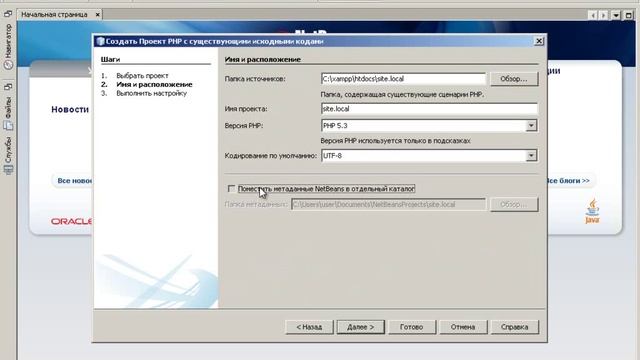Open the default encoding dropdown
The height and width of the screenshot is (360, 640).
531,156
